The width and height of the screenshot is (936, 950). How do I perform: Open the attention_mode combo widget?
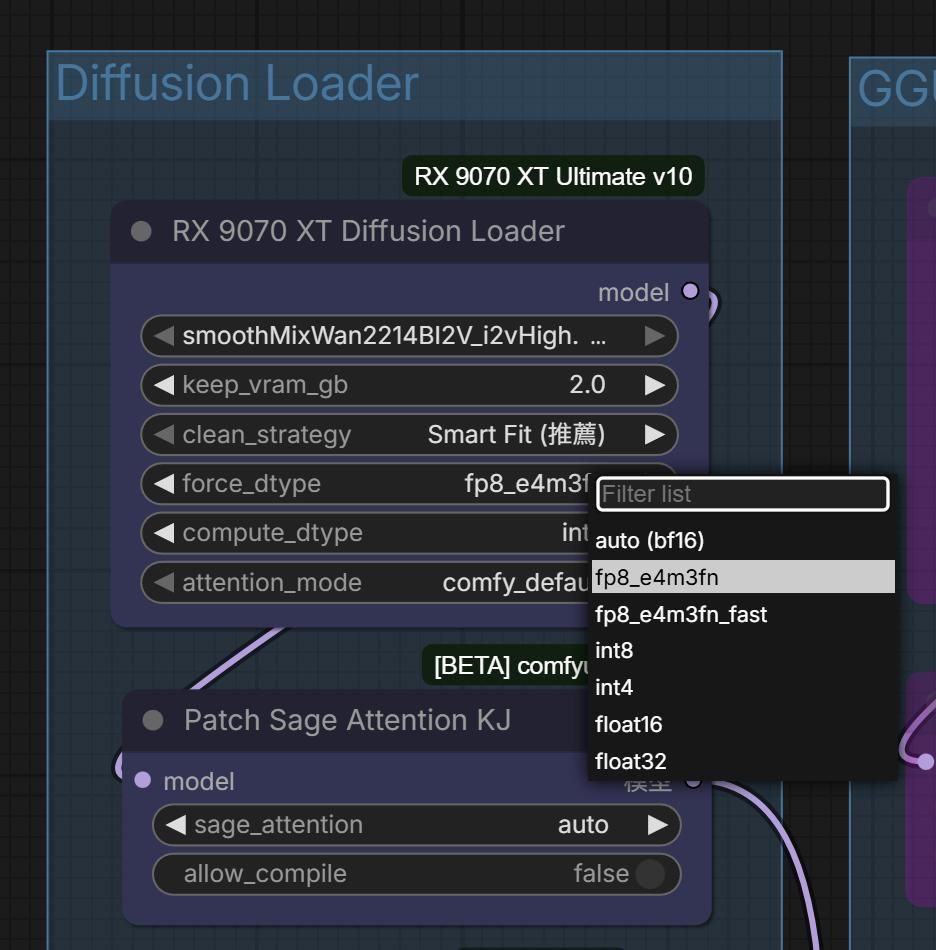point(365,582)
